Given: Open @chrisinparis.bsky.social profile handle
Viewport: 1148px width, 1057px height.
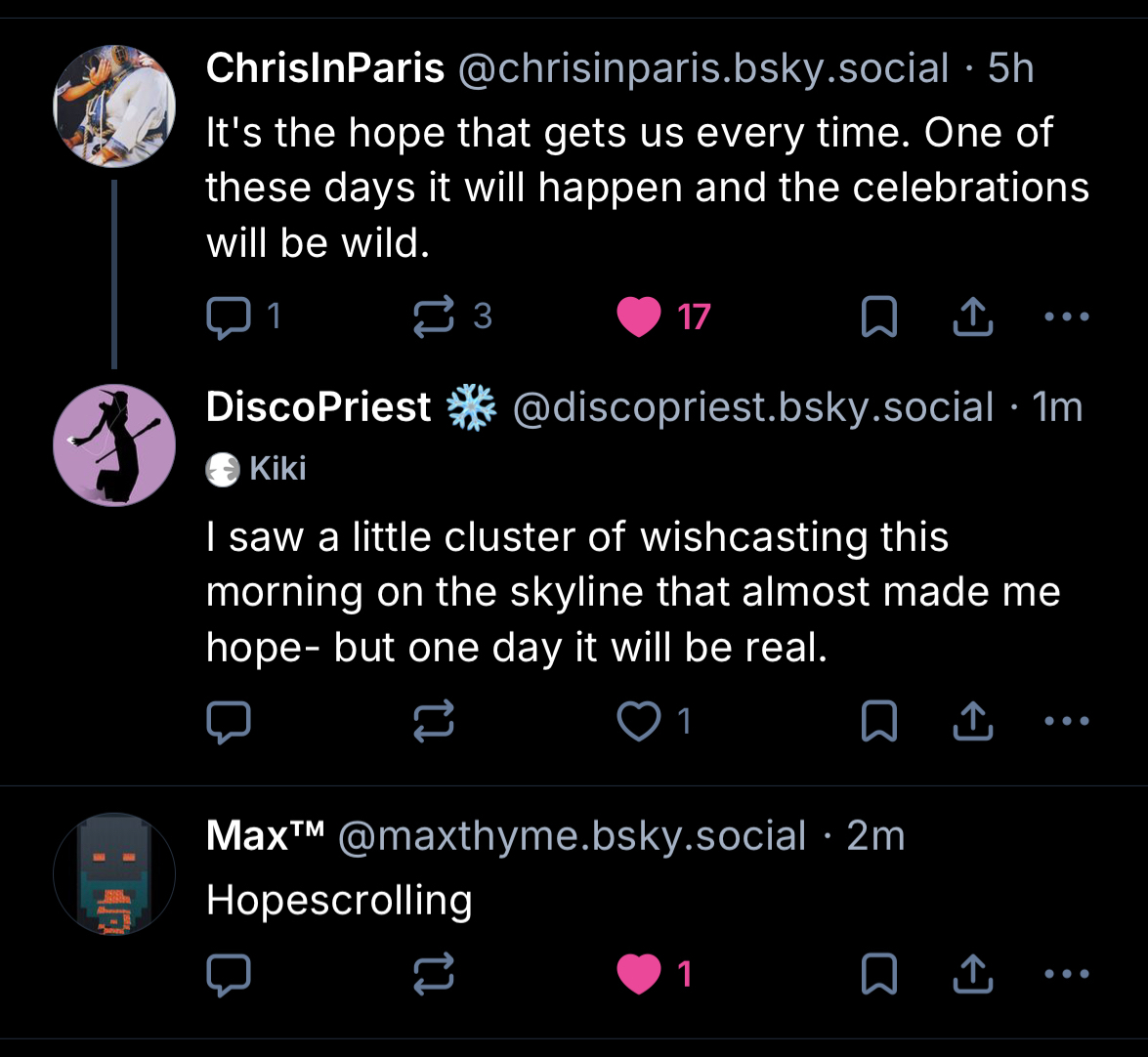Looking at the screenshot, I should tap(702, 69).
